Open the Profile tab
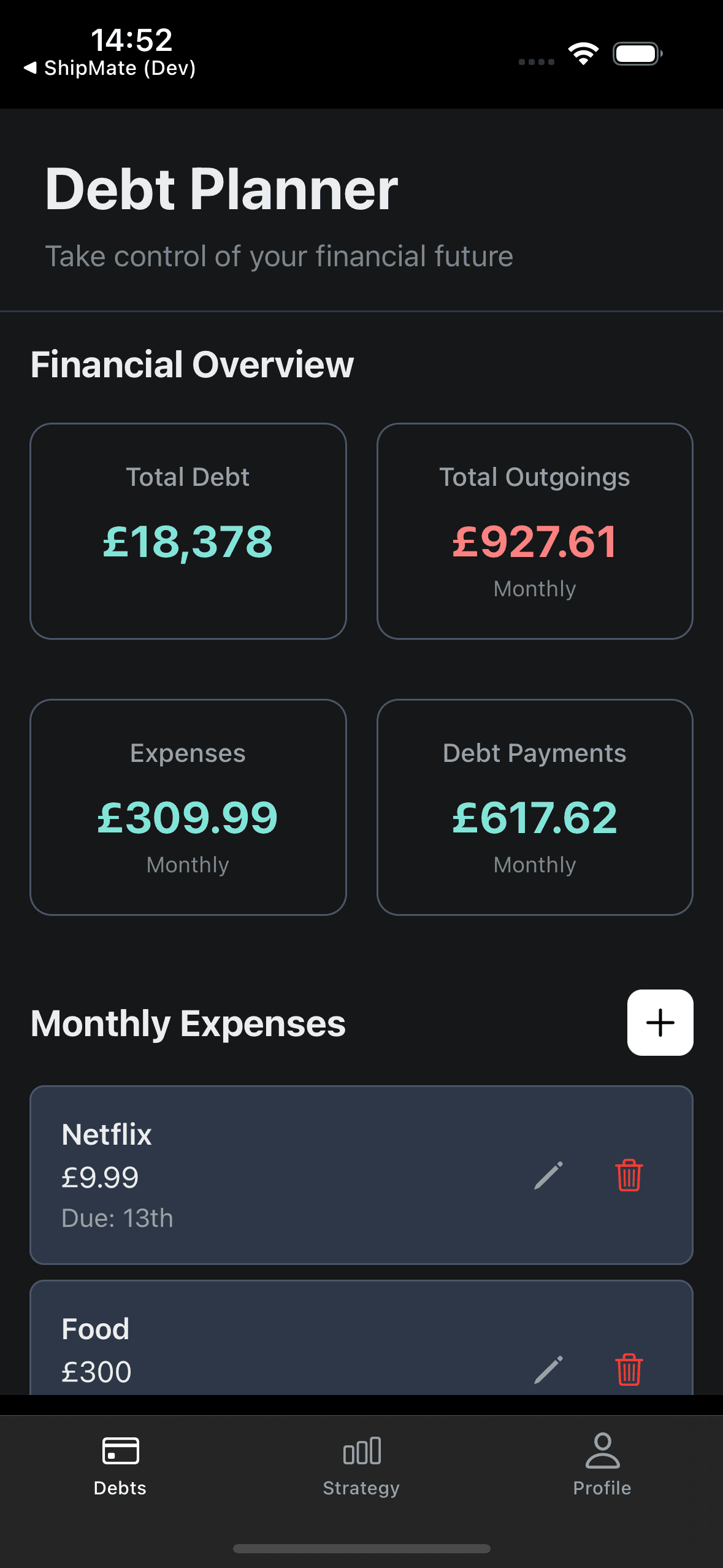Viewport: 723px width, 1568px height. click(602, 1488)
